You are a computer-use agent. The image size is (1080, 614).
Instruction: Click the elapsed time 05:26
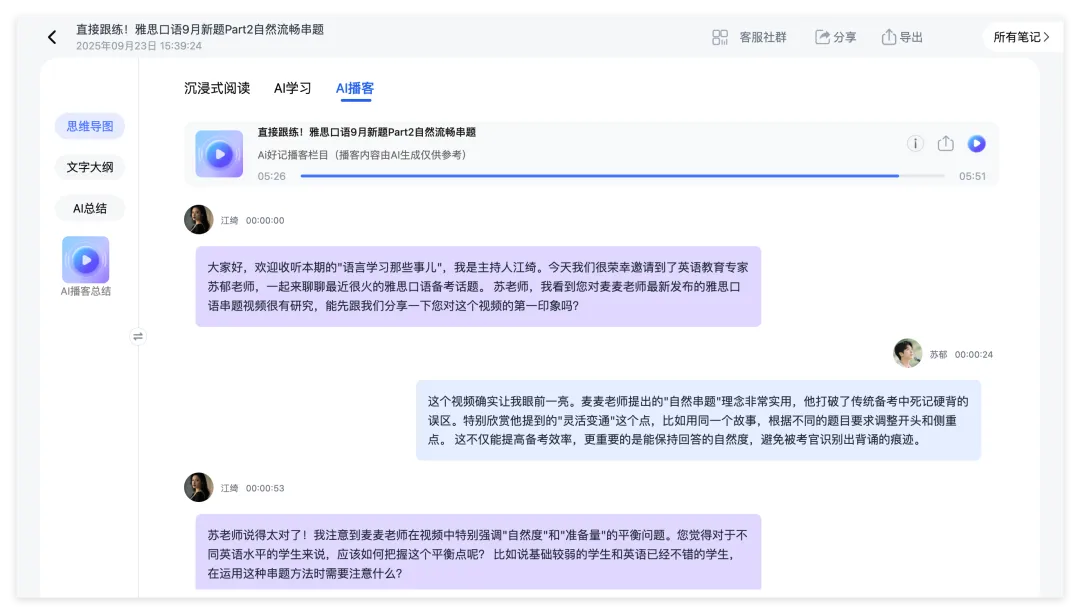point(271,176)
